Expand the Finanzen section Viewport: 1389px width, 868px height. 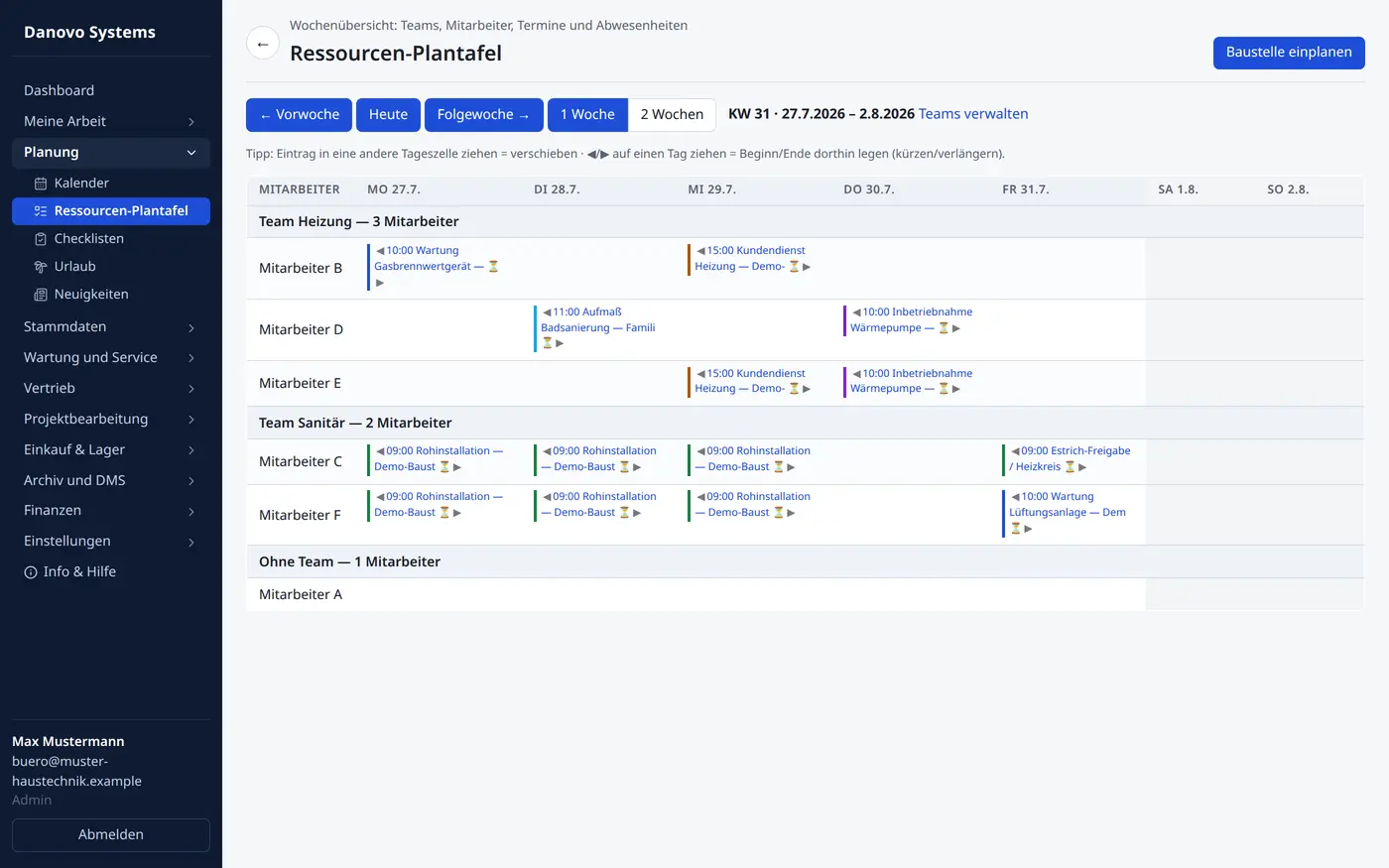[x=111, y=511]
